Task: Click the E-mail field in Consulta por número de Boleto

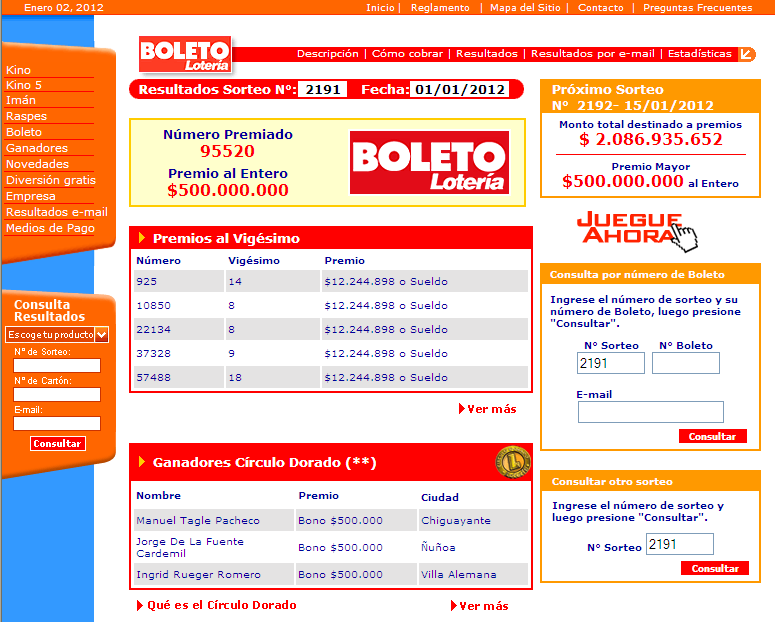Action: [650, 412]
